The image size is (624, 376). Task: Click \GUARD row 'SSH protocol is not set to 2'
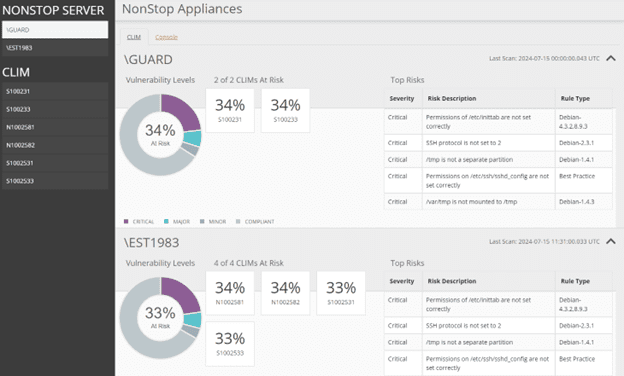click(498, 143)
